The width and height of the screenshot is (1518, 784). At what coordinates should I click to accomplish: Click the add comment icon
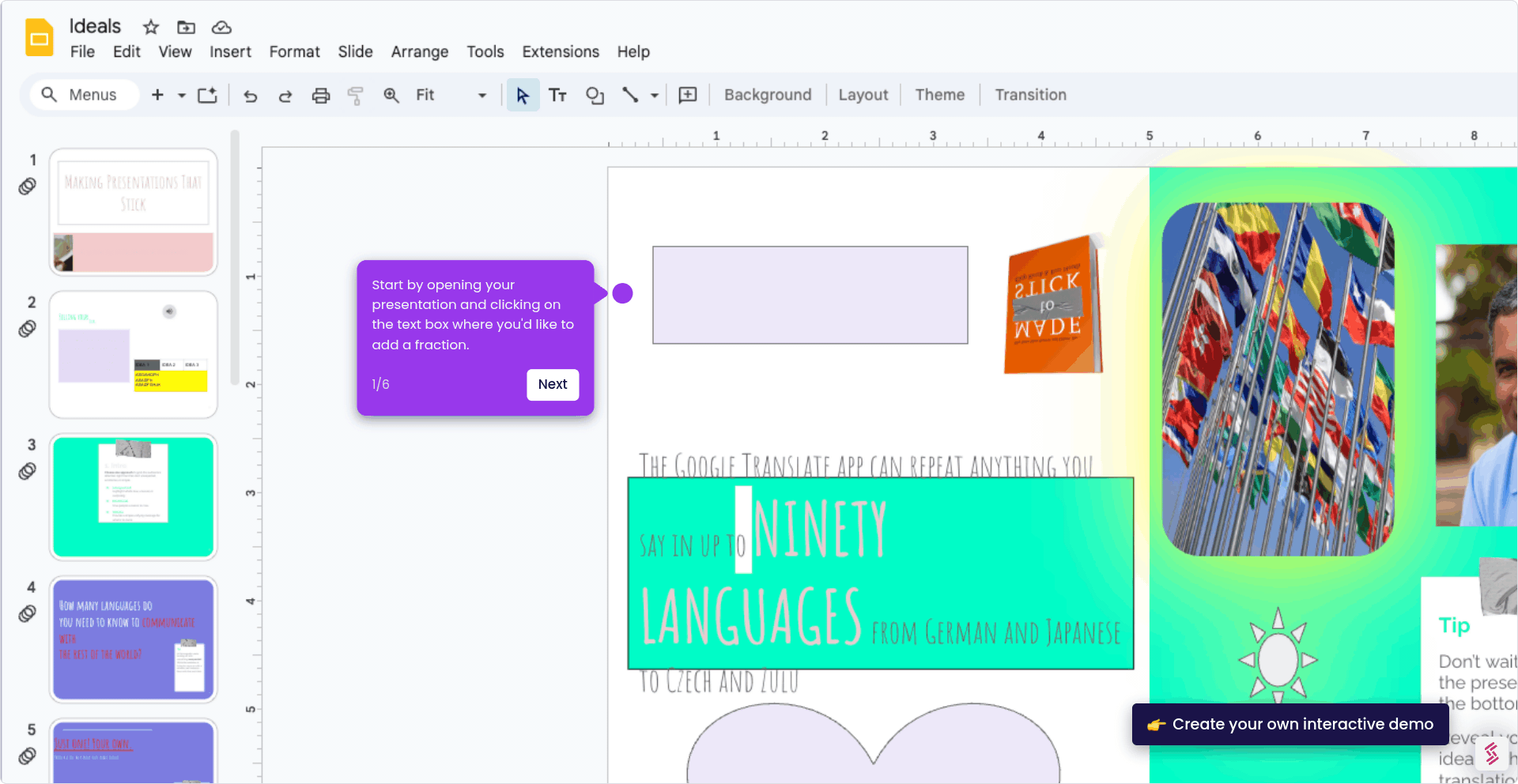[x=688, y=95]
